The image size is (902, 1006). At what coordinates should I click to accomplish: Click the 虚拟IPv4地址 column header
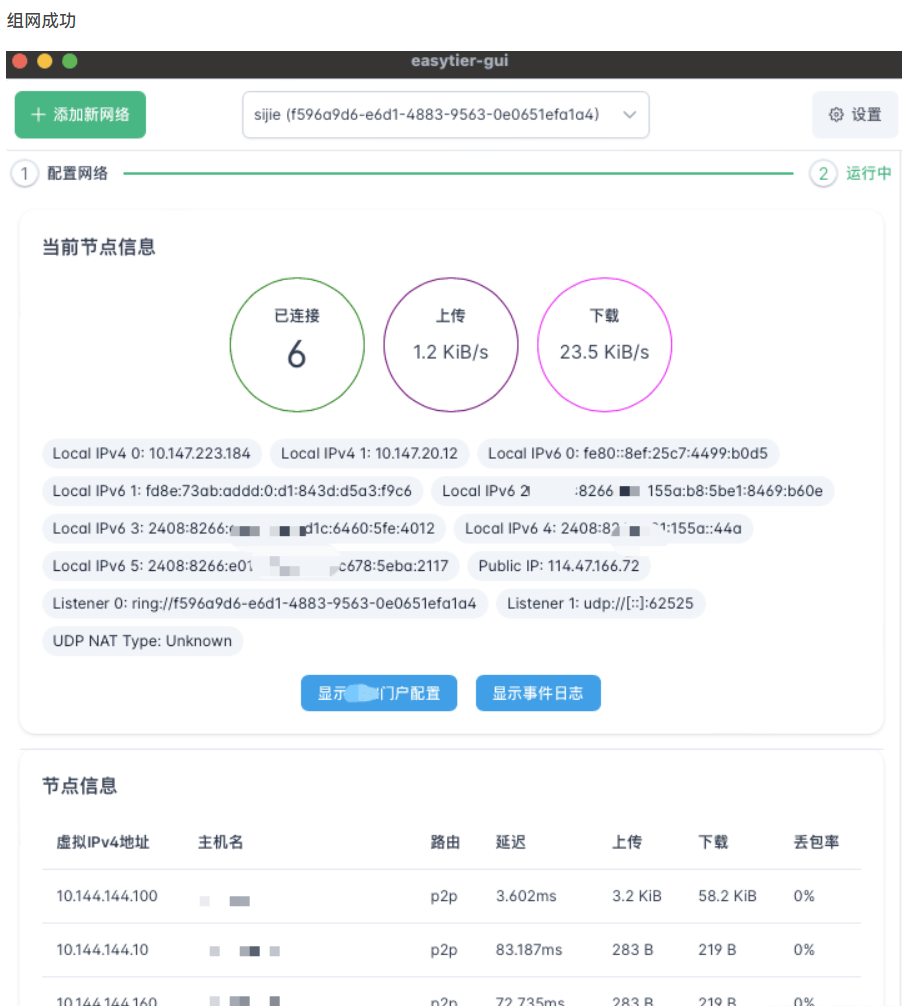[102, 842]
